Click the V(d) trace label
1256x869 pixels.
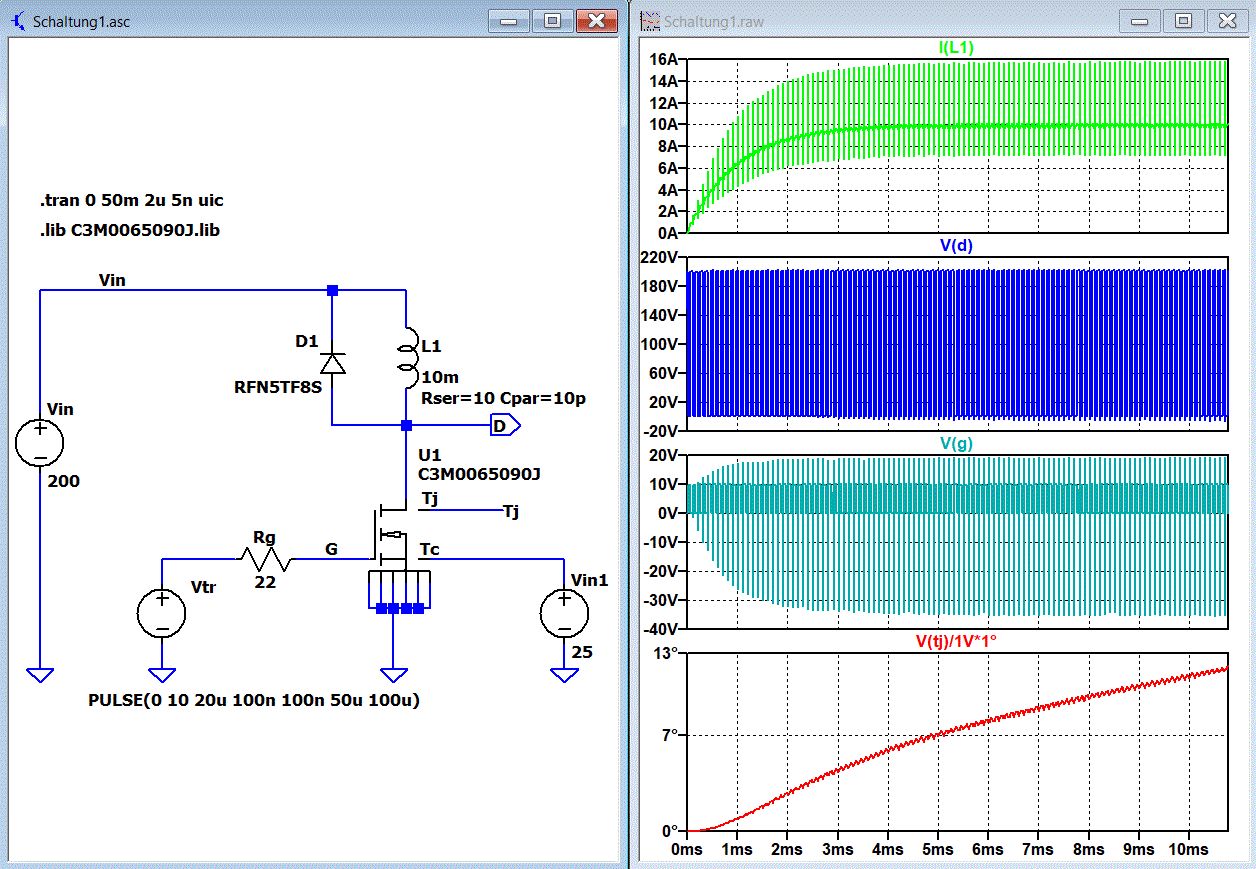[x=958, y=246]
